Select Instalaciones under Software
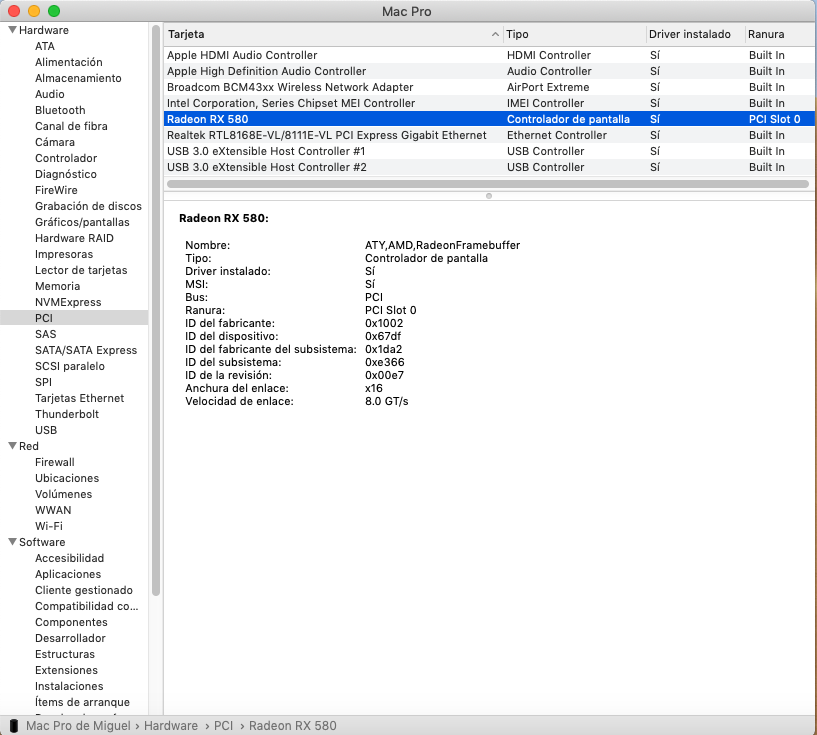 (x=69, y=687)
